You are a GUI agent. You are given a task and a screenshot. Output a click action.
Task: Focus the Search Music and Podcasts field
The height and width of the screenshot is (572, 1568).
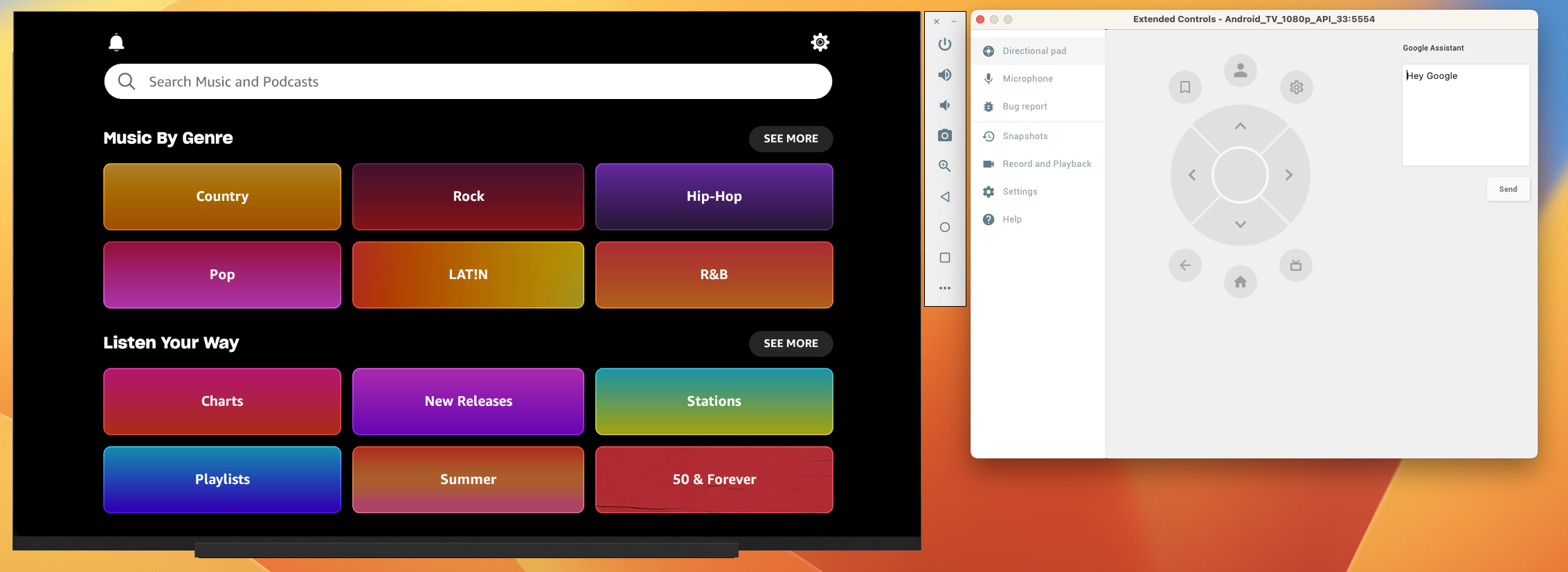tap(468, 82)
